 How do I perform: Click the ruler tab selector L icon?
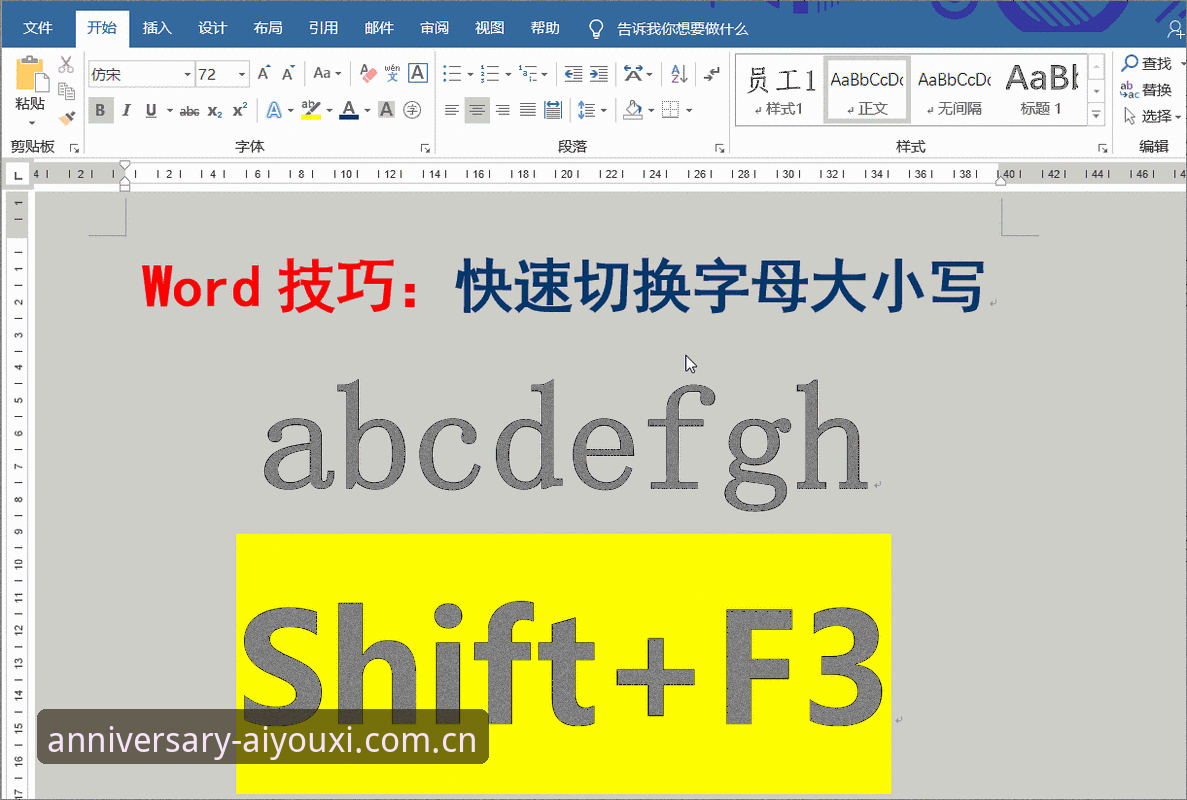tap(18, 175)
